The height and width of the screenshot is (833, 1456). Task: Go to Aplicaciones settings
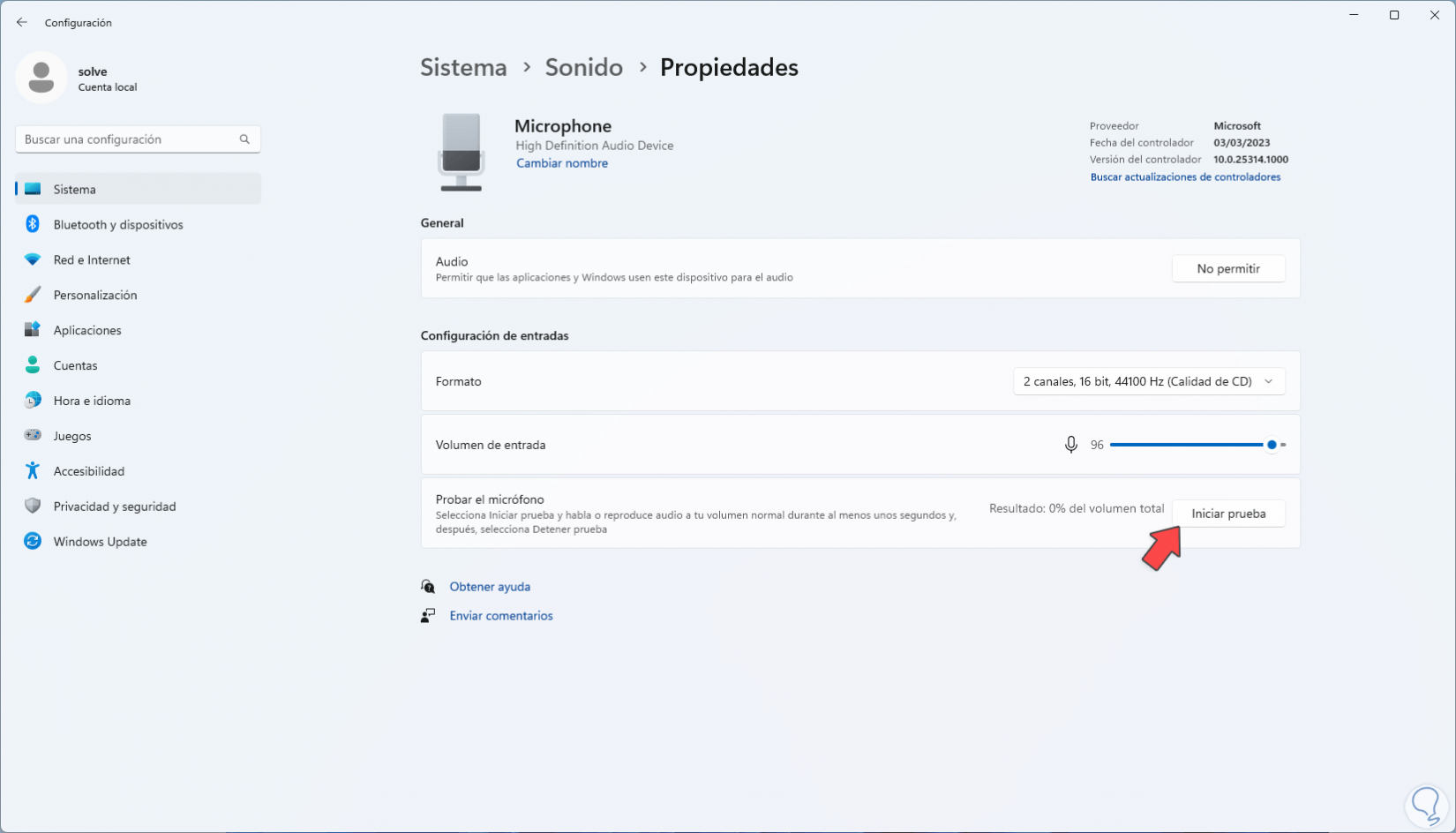pyautogui.click(x=87, y=330)
